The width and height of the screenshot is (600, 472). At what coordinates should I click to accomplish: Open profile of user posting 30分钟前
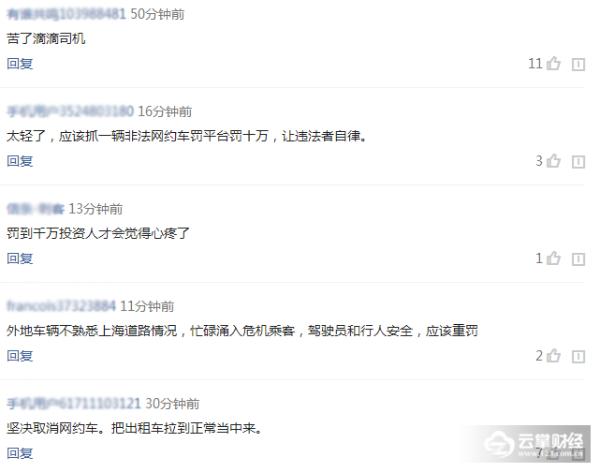pos(74,403)
